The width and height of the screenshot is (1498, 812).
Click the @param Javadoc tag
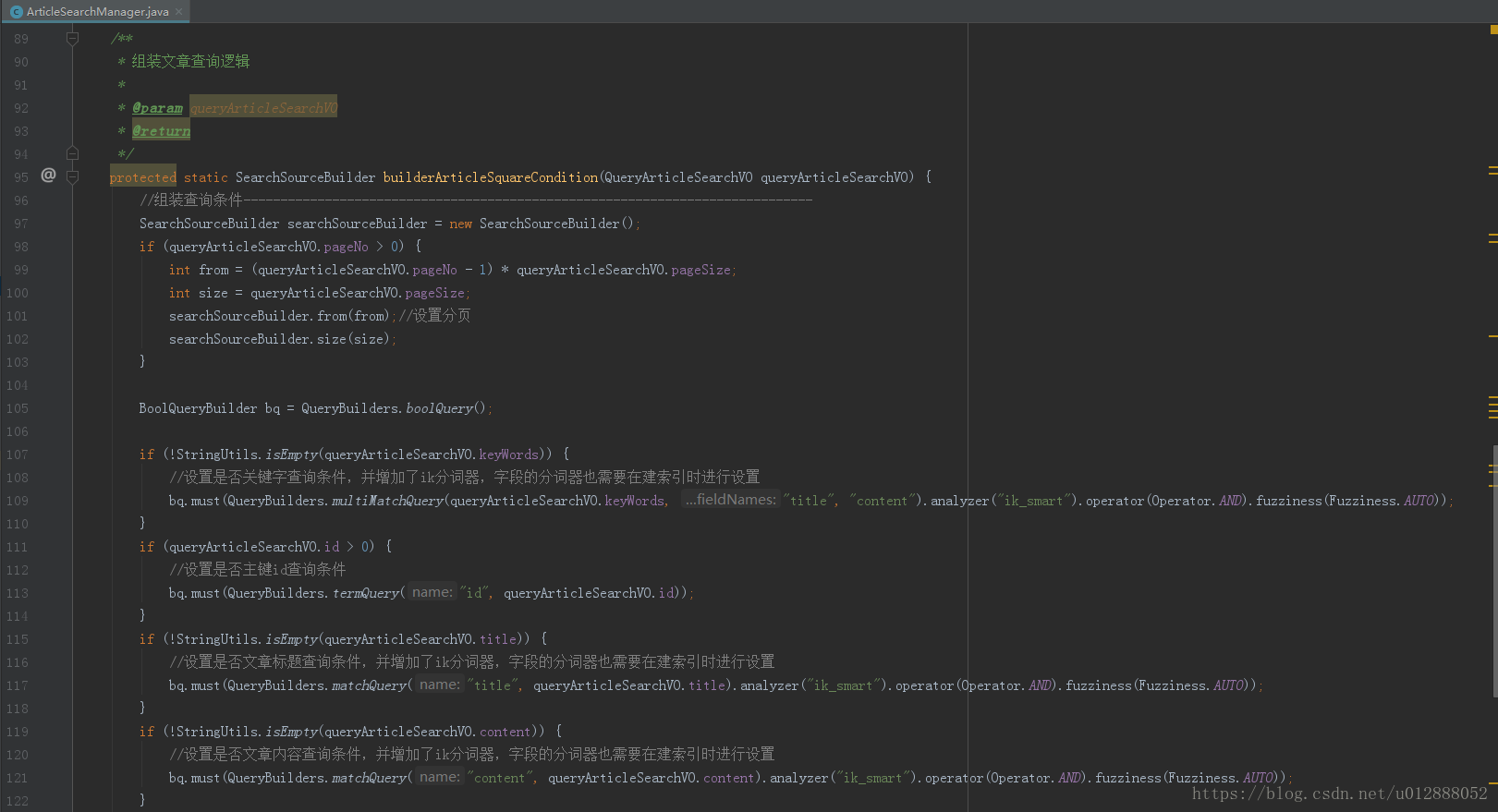pos(157,108)
